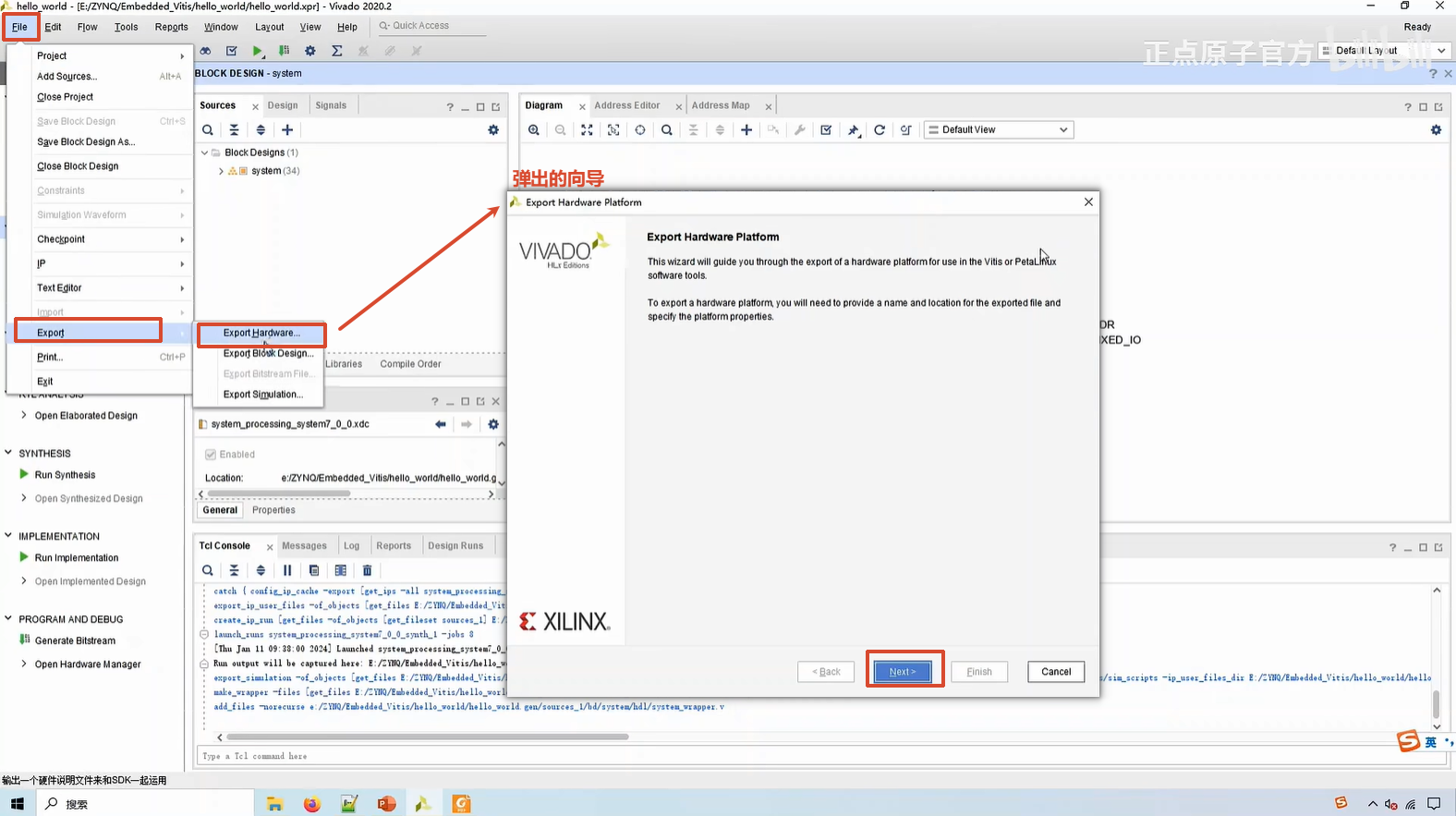Collapse the PROGRAM AND DEBUG section
The height and width of the screenshot is (816, 1456).
[8, 619]
